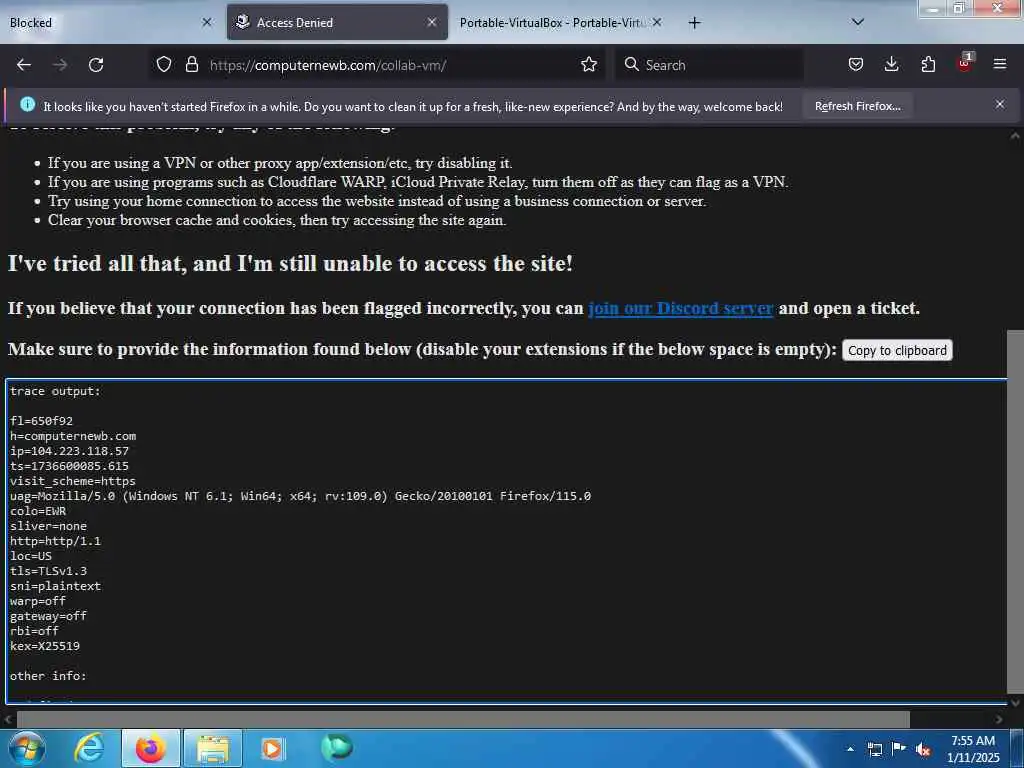This screenshot has height=768, width=1024.
Task: Click Copy to clipboard button
Action: [897, 350]
